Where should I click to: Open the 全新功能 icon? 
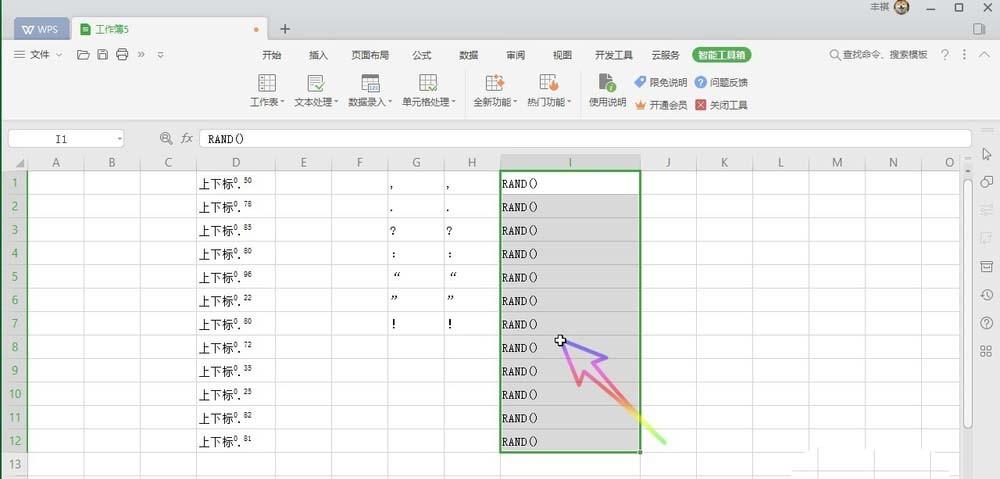(x=495, y=83)
